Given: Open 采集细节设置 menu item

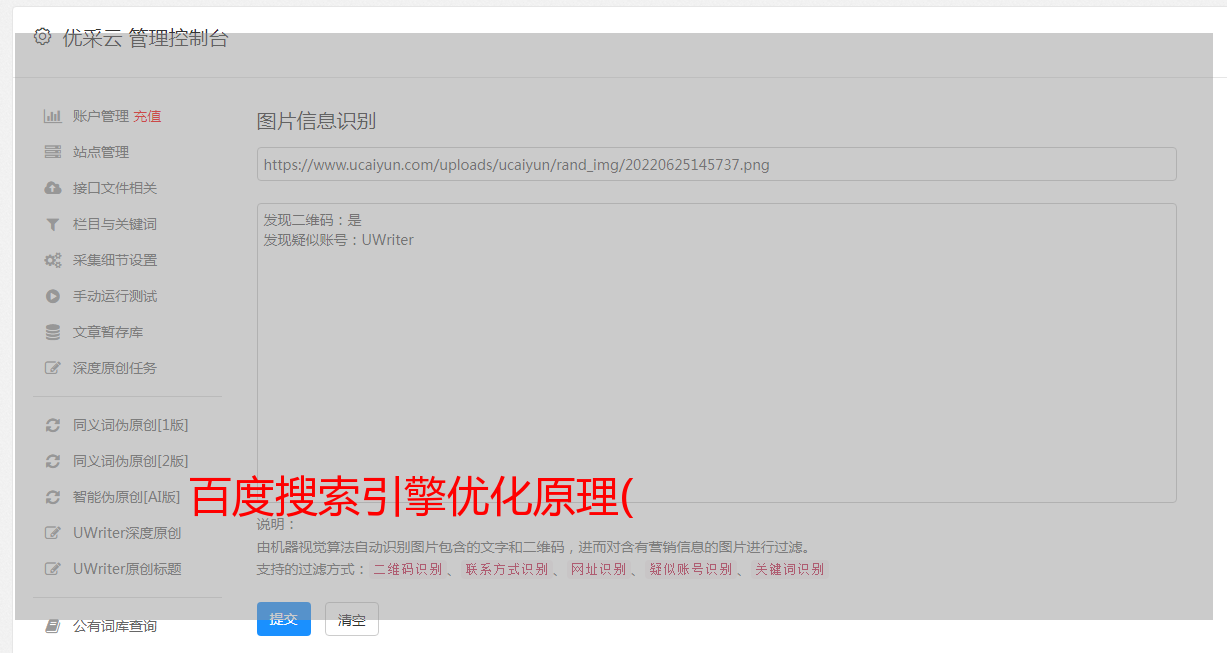Looking at the screenshot, I should tap(115, 260).
